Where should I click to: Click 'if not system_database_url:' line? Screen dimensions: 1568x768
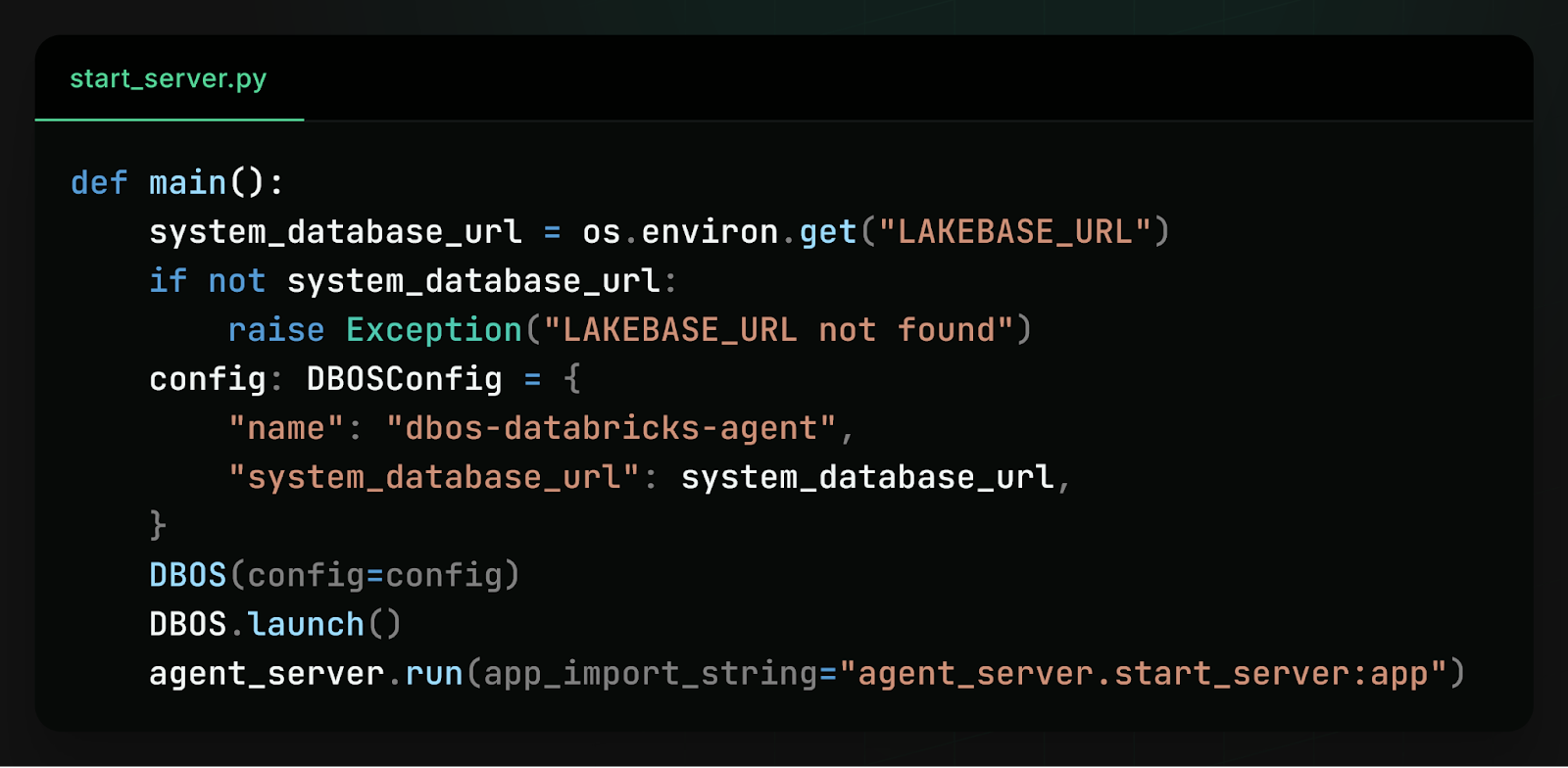[x=413, y=281]
